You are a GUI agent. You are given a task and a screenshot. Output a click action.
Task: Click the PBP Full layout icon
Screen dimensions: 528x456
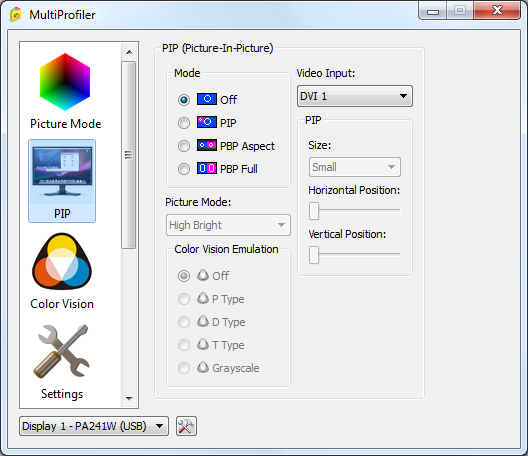(207, 168)
